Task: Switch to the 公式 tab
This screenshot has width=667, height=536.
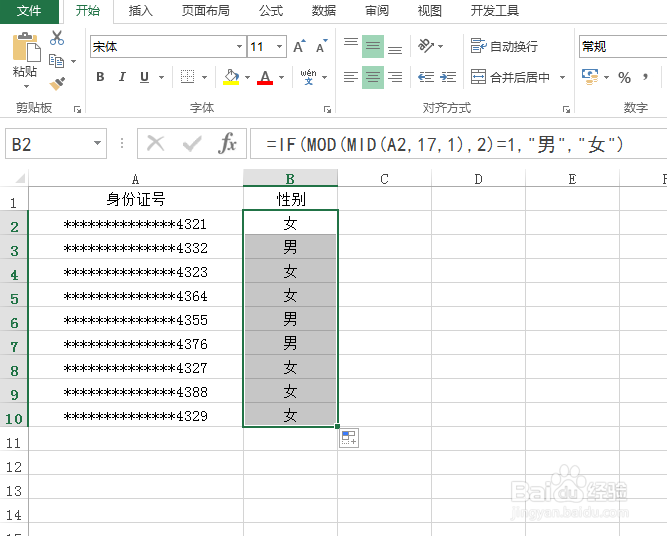Action: [271, 11]
